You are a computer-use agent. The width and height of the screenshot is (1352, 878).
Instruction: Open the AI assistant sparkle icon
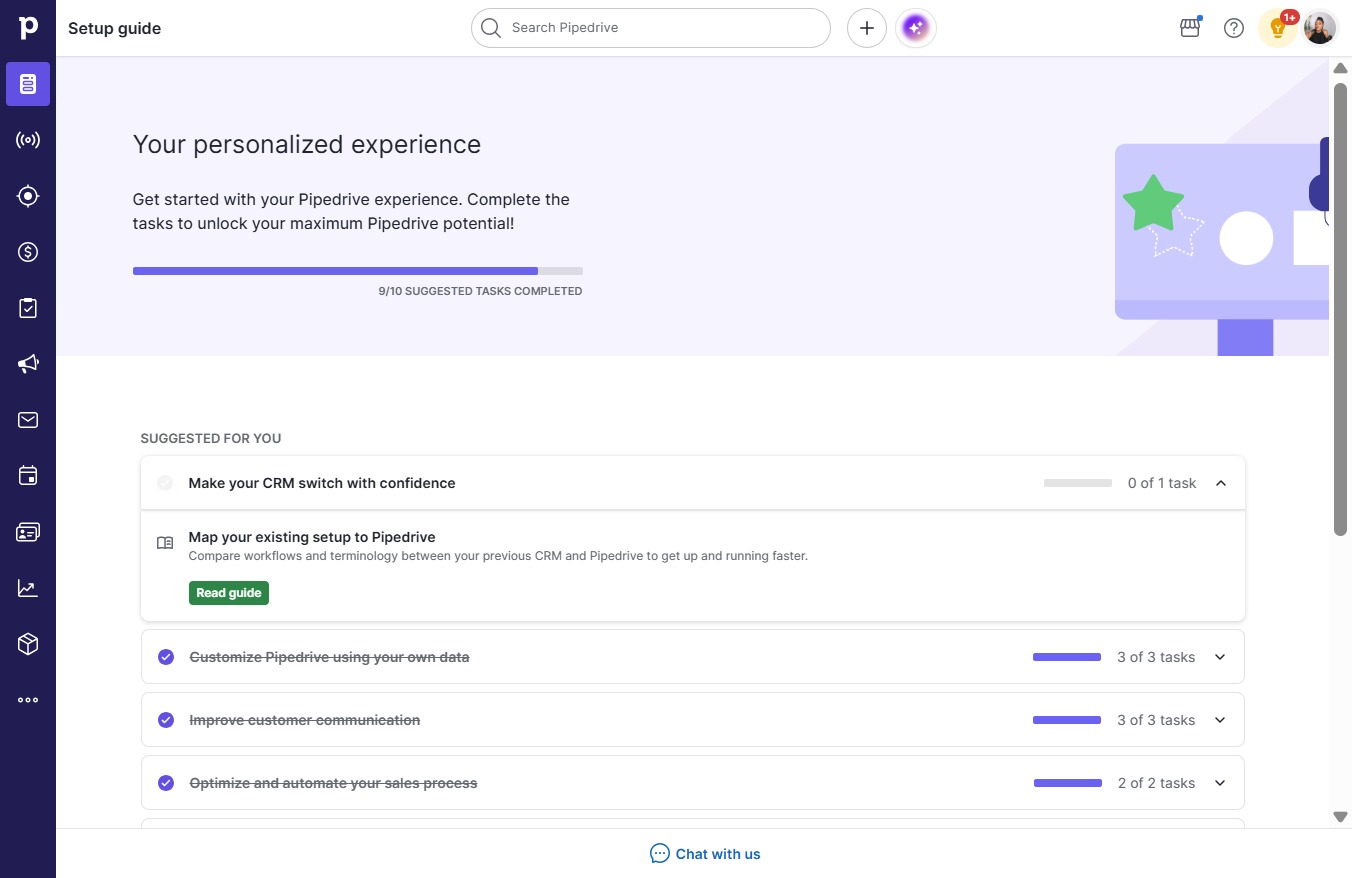click(916, 28)
